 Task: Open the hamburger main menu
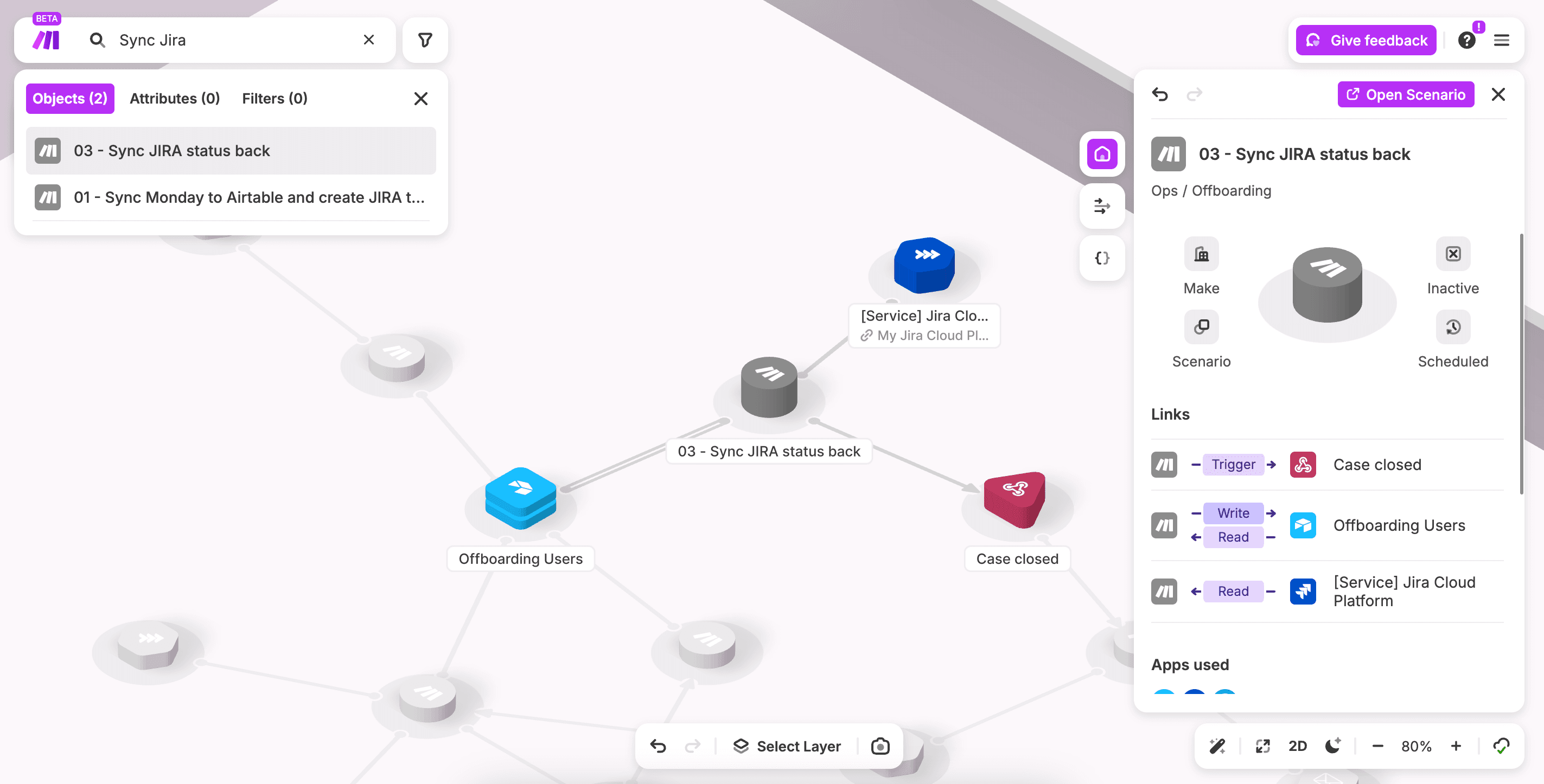click(x=1501, y=40)
